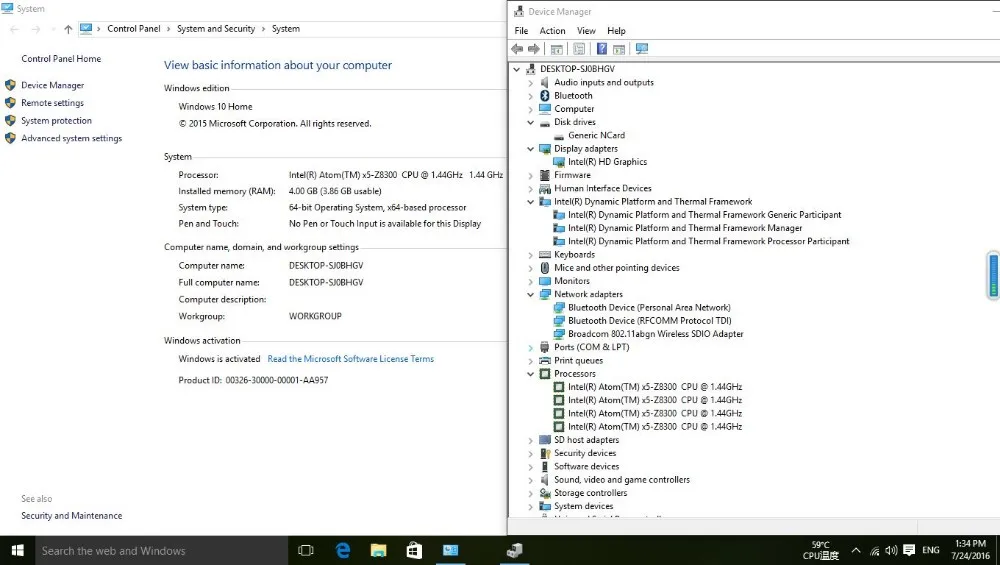This screenshot has height=565, width=1000.
Task: Open Device Manager link in System sidebar
Action: pyautogui.click(x=52, y=85)
